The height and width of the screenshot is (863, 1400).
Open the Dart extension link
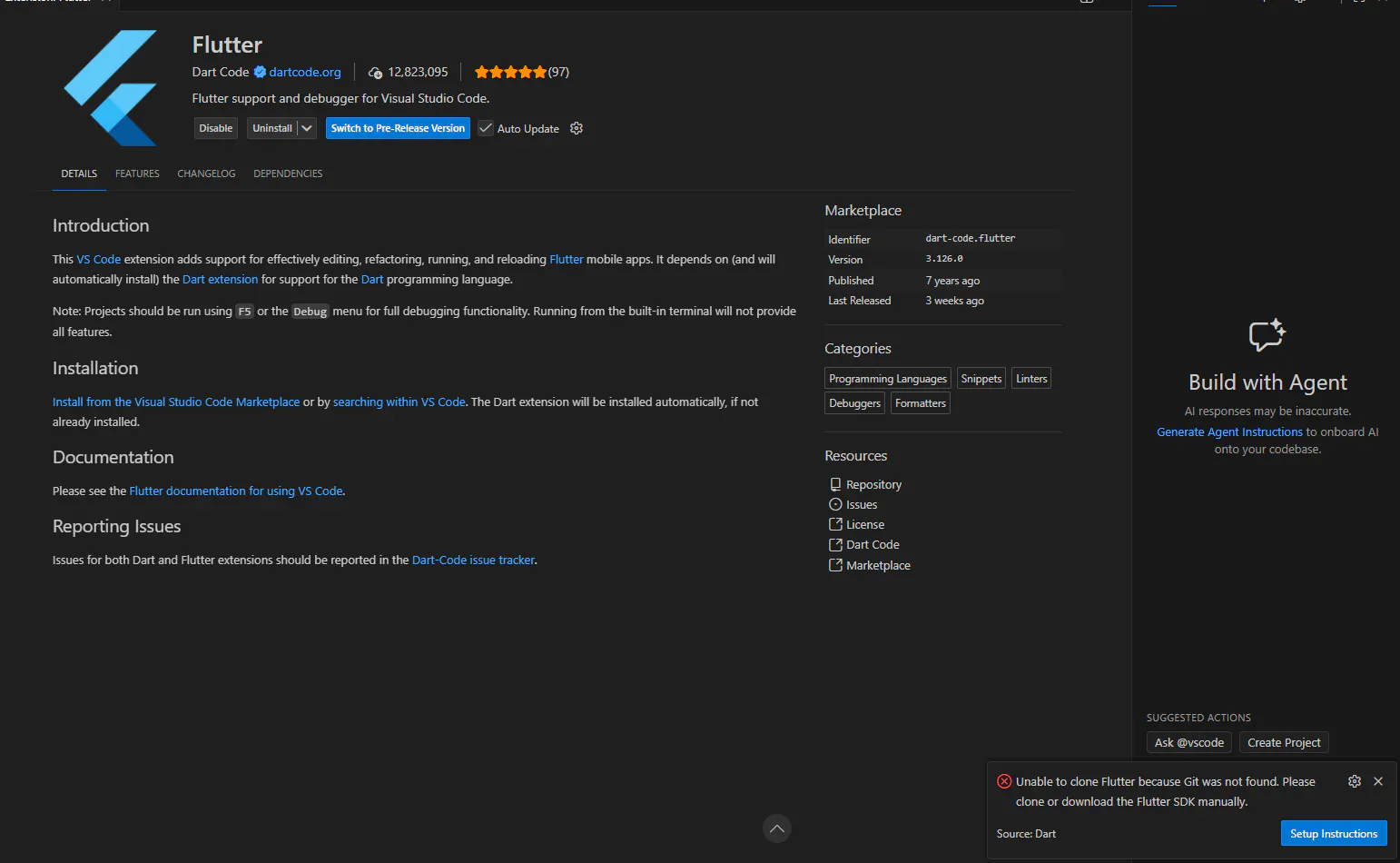tap(220, 279)
